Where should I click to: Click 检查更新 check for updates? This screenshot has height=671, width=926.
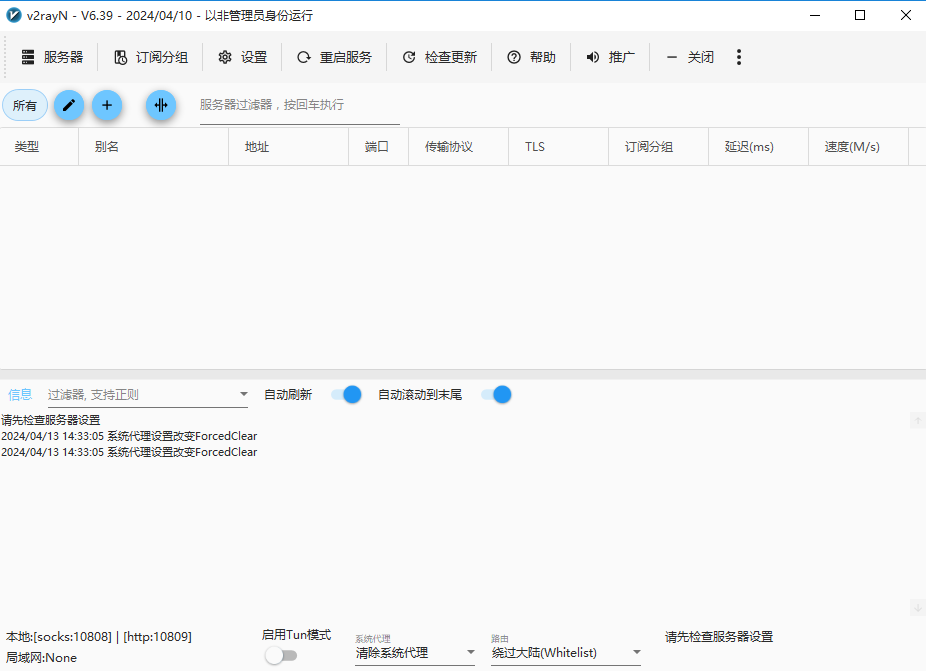coord(439,57)
